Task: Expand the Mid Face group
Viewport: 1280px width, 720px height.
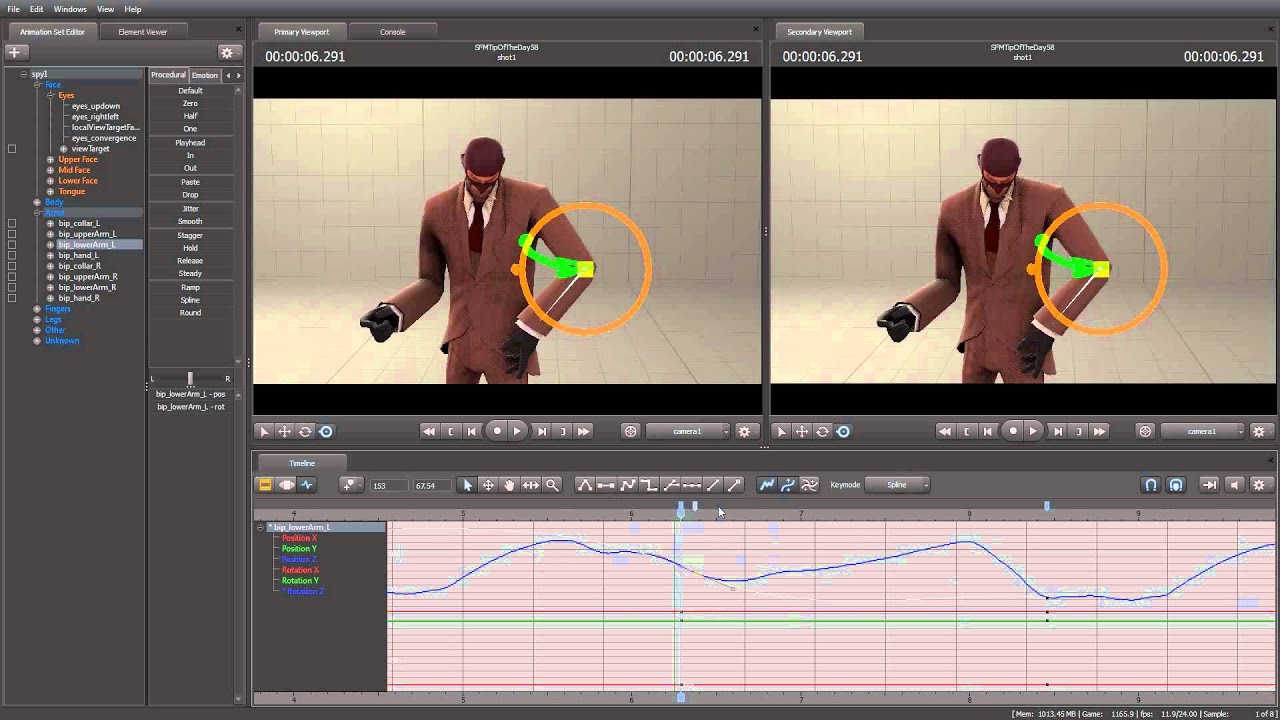Action: click(50, 170)
